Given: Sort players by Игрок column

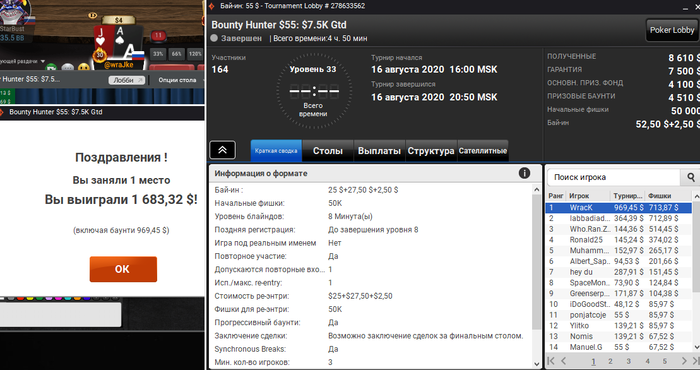Looking at the screenshot, I should click(x=588, y=196).
